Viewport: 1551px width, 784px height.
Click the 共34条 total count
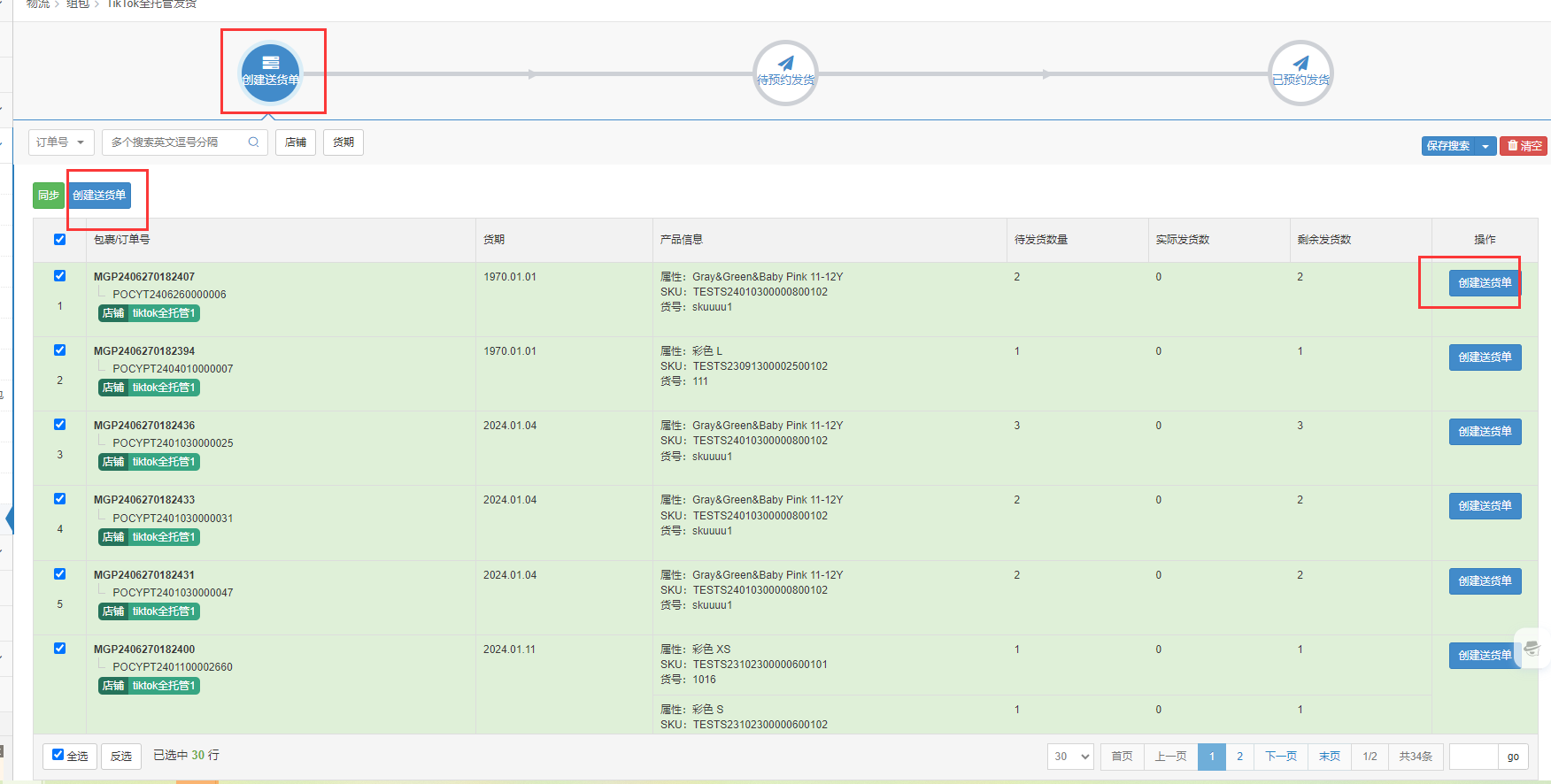point(1416,757)
